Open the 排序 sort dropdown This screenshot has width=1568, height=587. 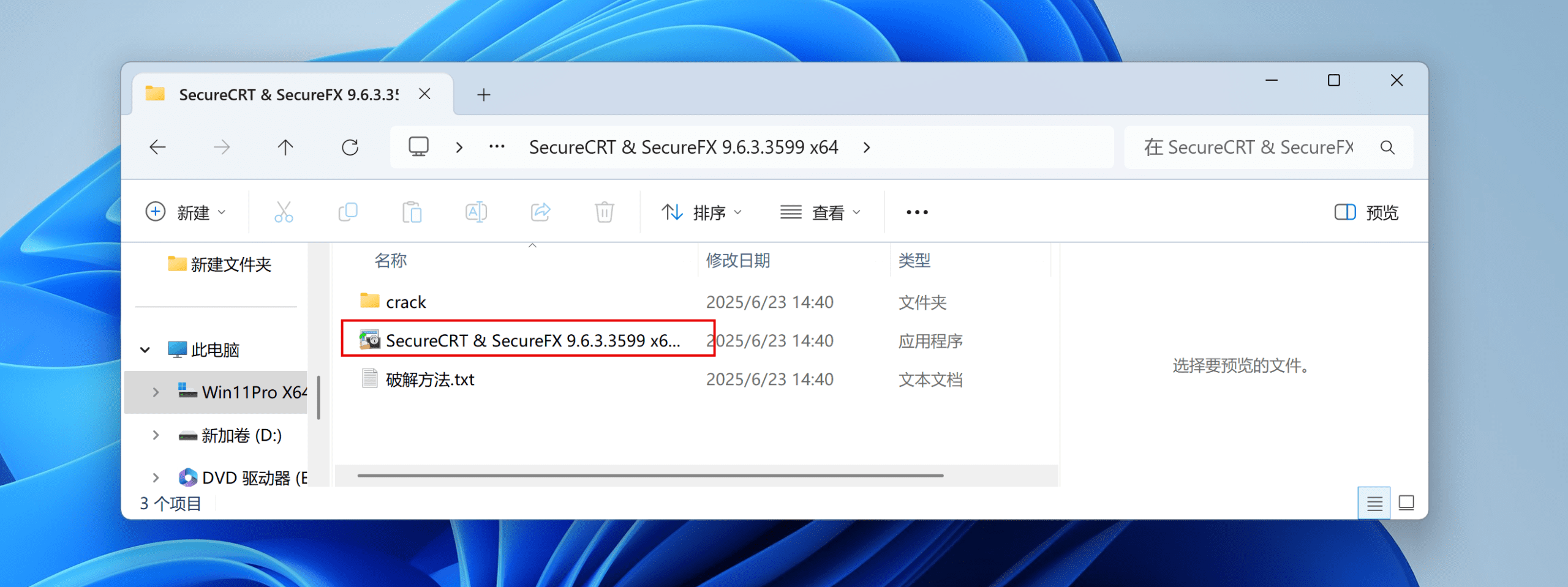(x=701, y=212)
